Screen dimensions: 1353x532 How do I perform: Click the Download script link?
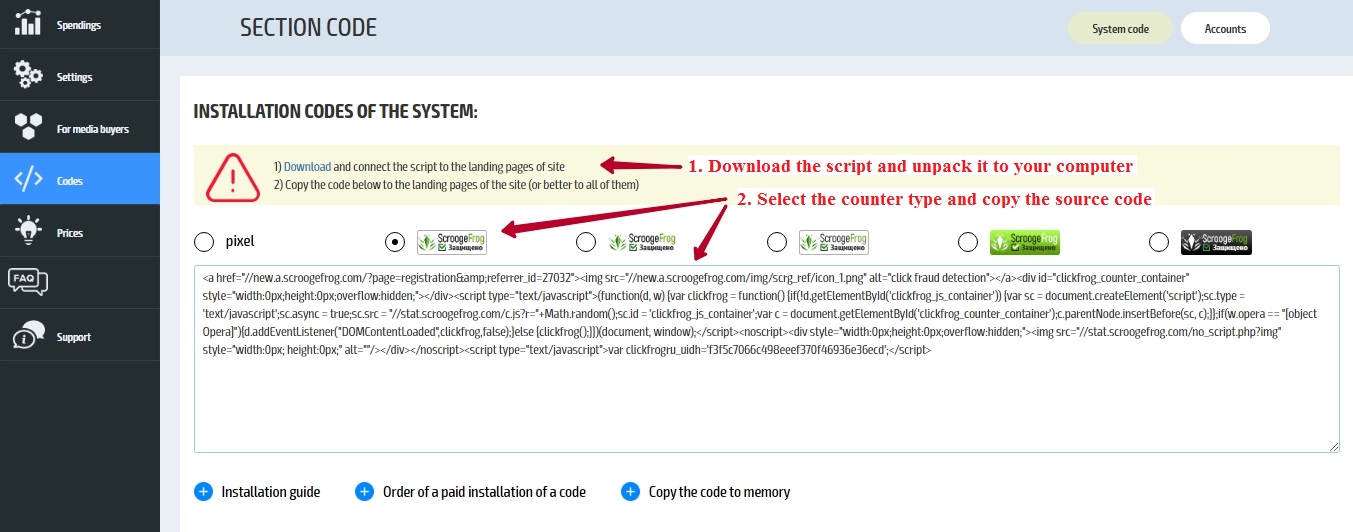[x=307, y=166]
